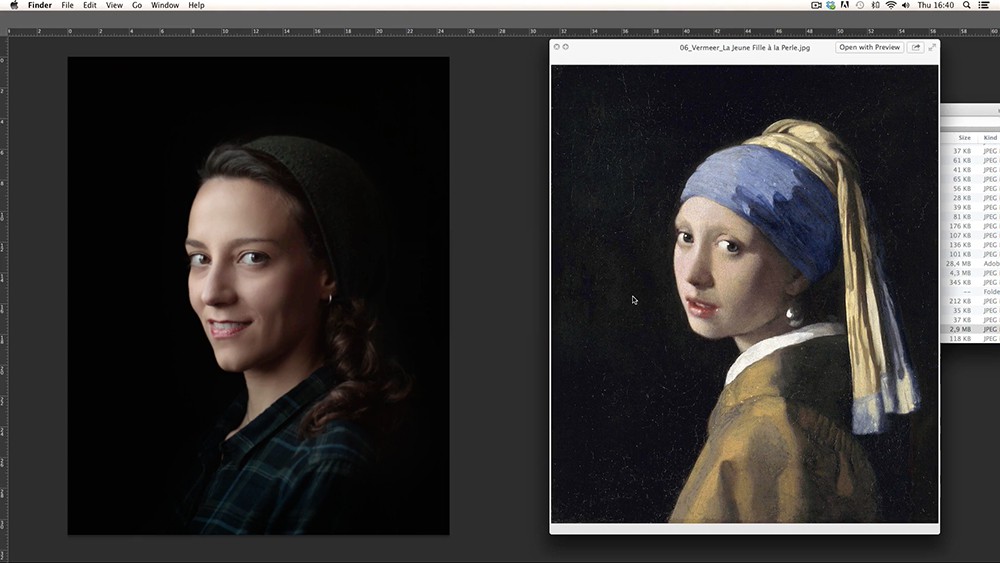The height and width of the screenshot is (563, 1000).
Task: Click the horizontal ruler above the canvas
Action: pos(500,31)
